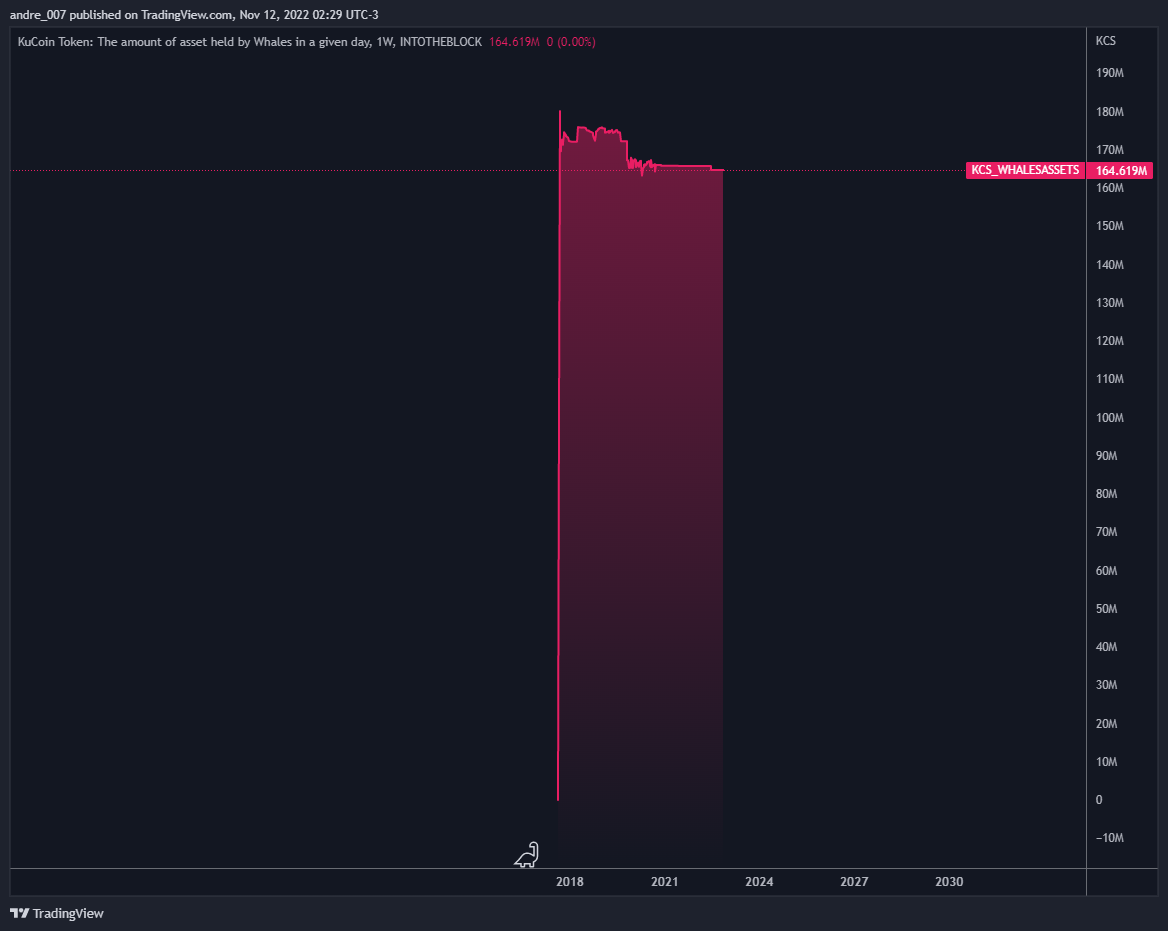Click the KCS currency label above price axis
Image resolution: width=1168 pixels, height=931 pixels.
pyautogui.click(x=1105, y=41)
